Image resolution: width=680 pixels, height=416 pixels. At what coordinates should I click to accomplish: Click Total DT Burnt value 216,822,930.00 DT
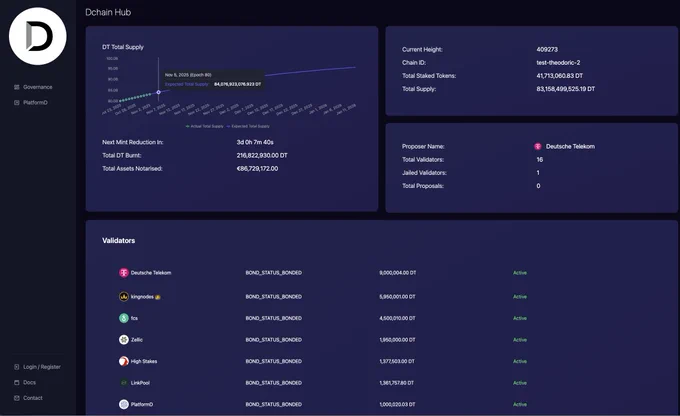262,155
